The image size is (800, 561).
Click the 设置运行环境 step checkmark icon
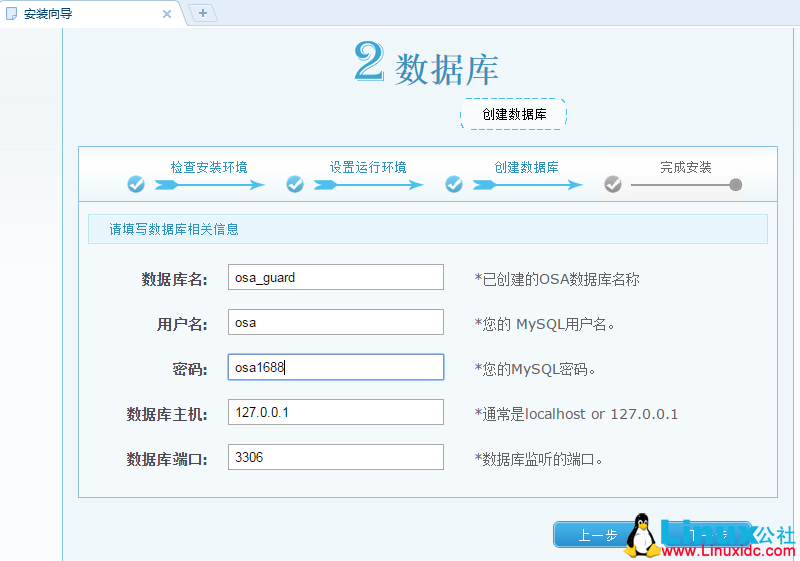pos(295,184)
